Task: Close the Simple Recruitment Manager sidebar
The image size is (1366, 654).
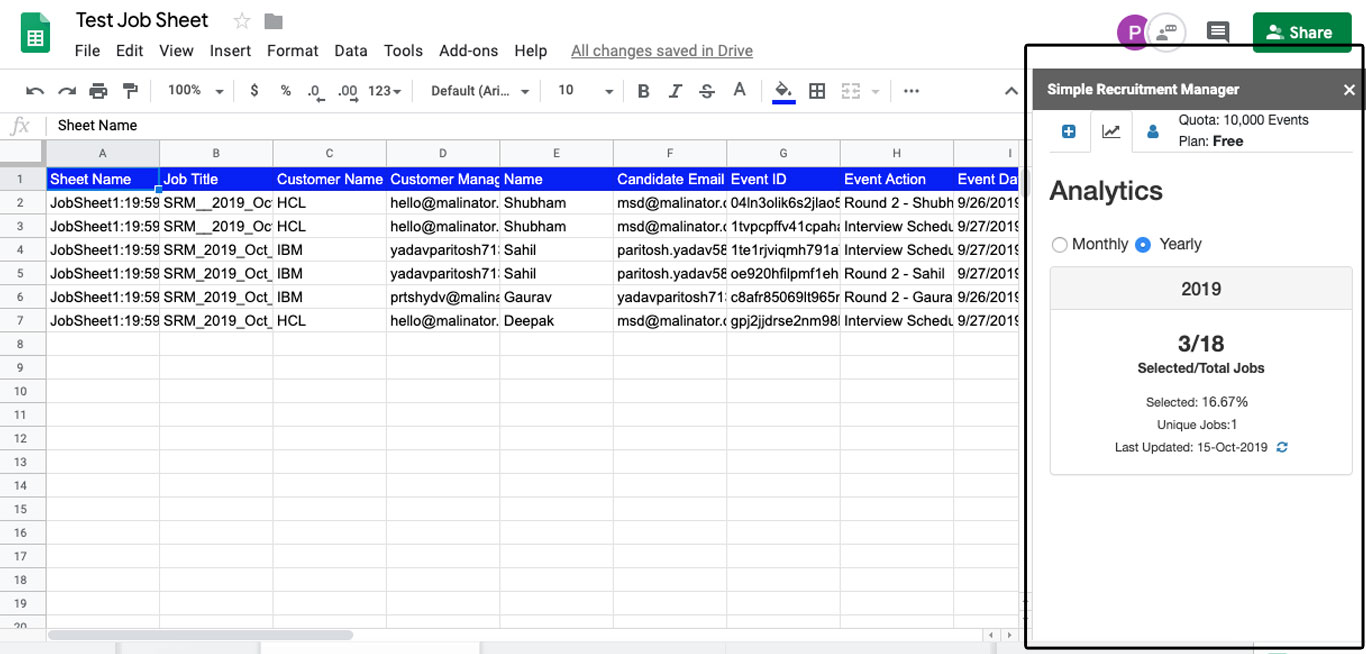Action: coord(1349,90)
